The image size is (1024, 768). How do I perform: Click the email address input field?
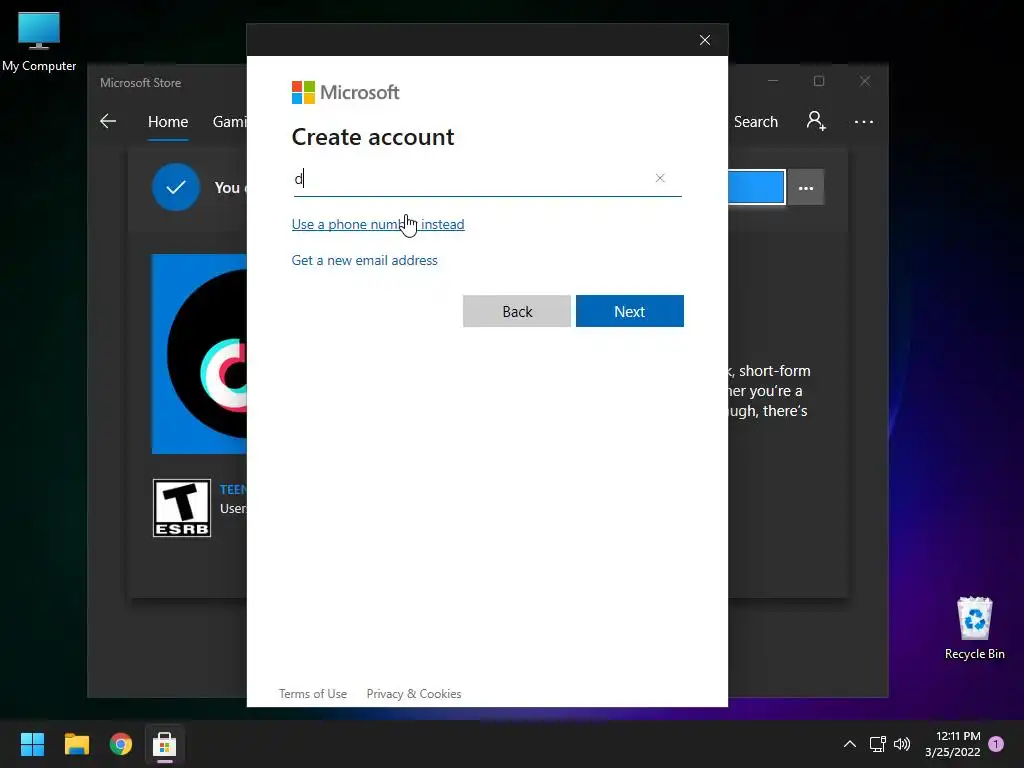coord(487,178)
